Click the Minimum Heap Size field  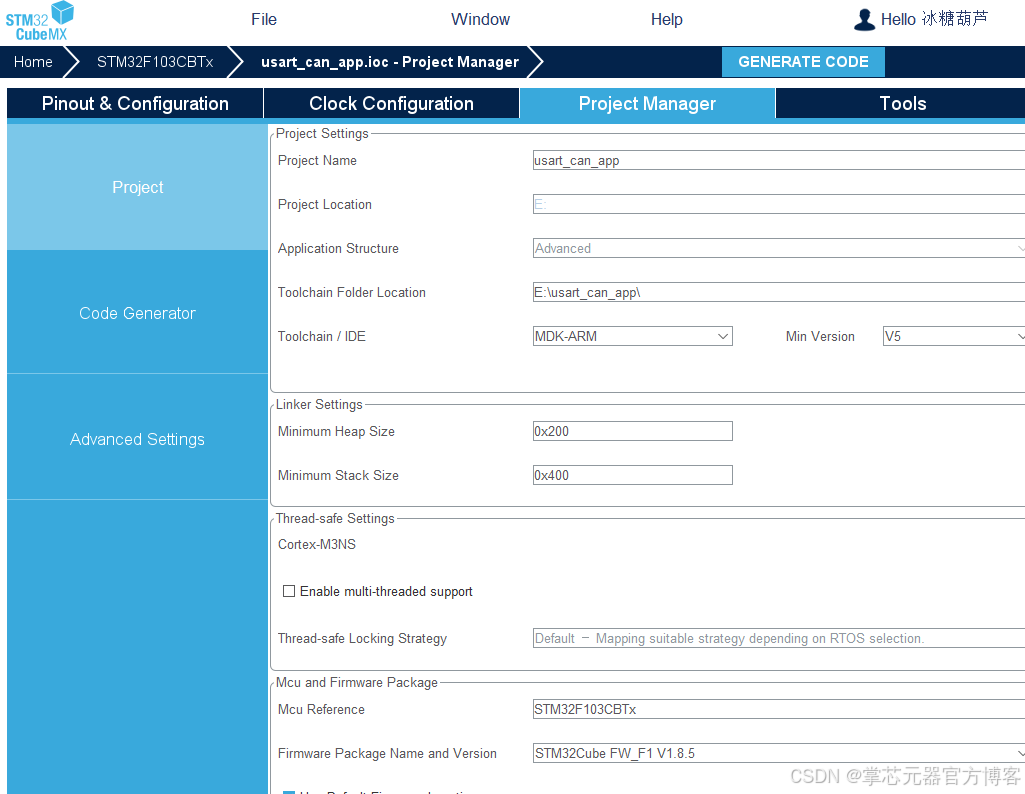[633, 431]
